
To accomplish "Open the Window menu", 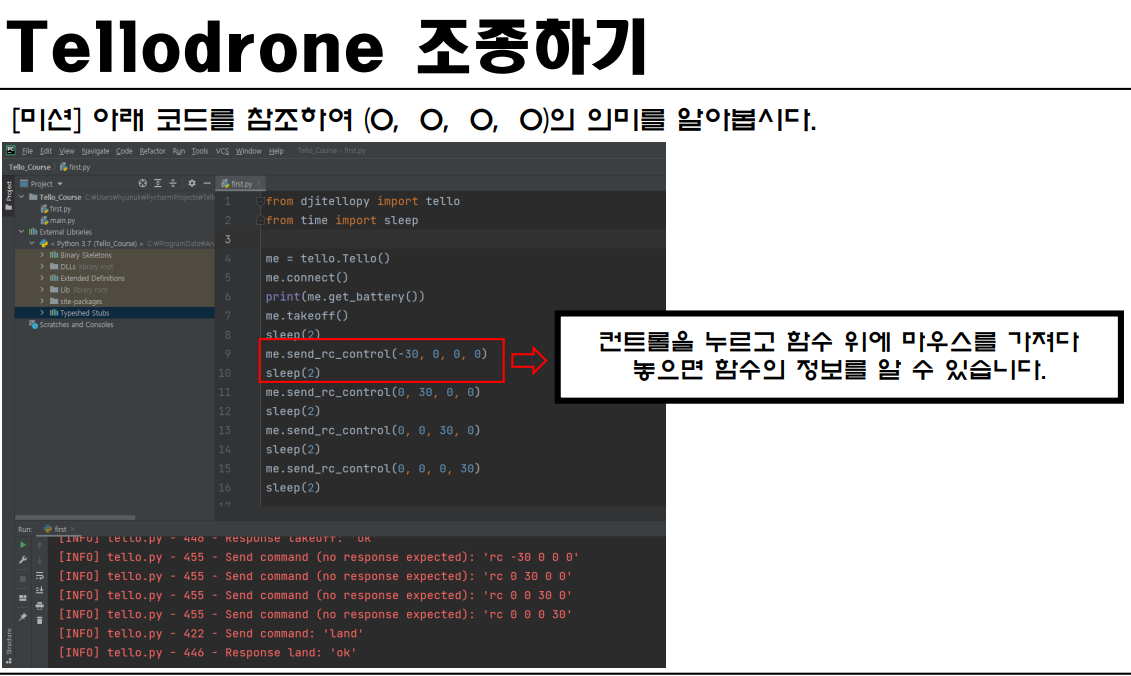I will pos(248,151).
